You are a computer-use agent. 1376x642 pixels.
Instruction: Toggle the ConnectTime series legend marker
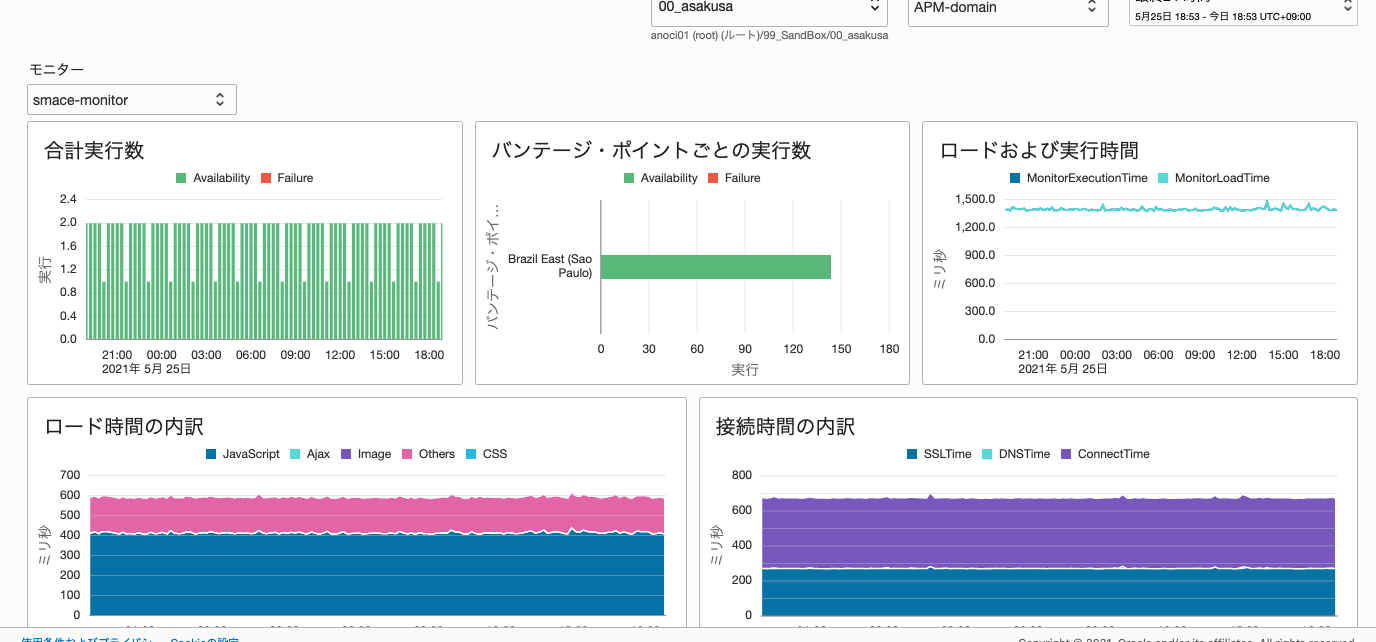1105,453
